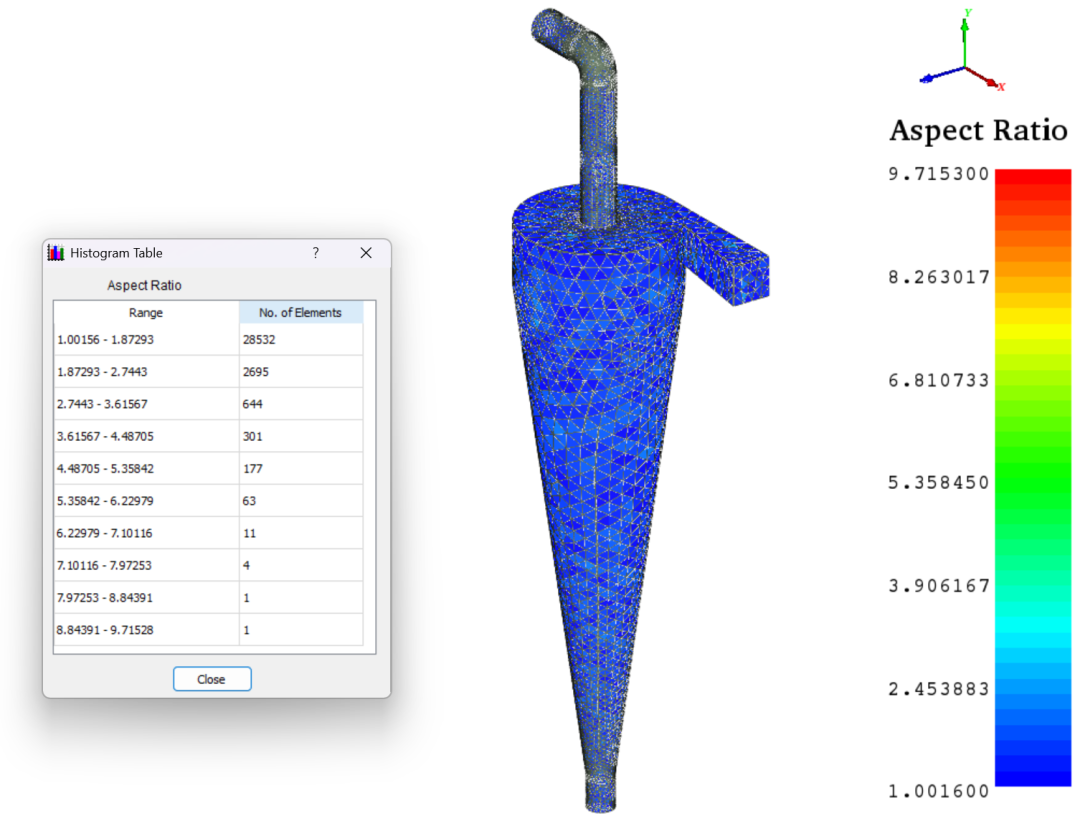
Task: Select range cell 7.97253 - 8.84391
Action: pos(146,599)
